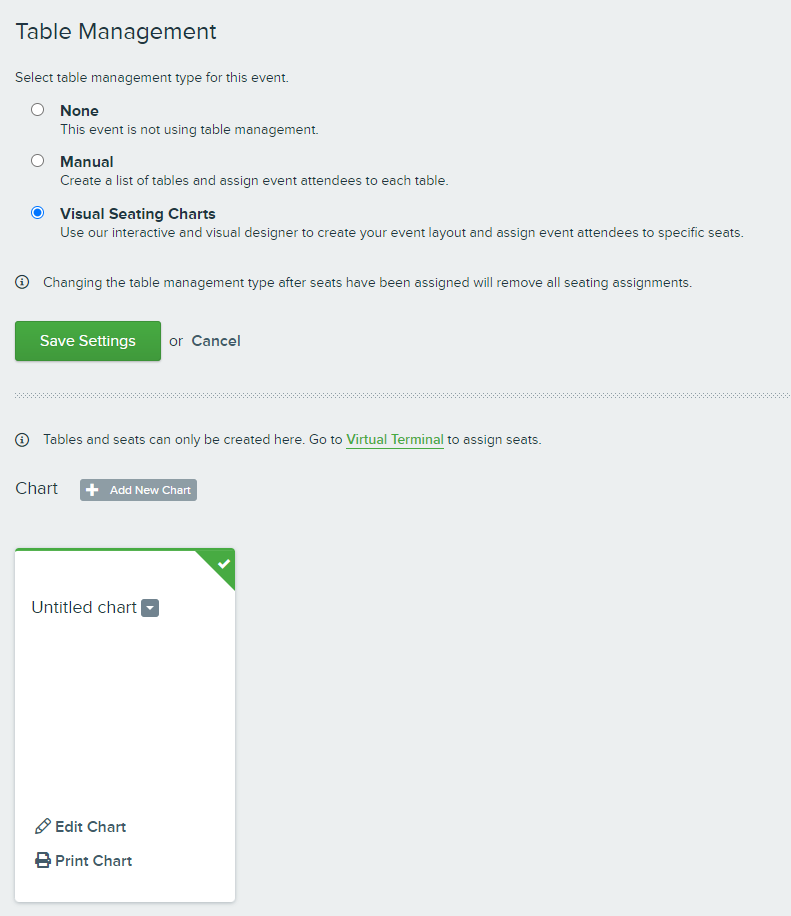Viewport: 791px width, 916px height.
Task: Click info icon beside tables and seats note
Action: click(22, 439)
